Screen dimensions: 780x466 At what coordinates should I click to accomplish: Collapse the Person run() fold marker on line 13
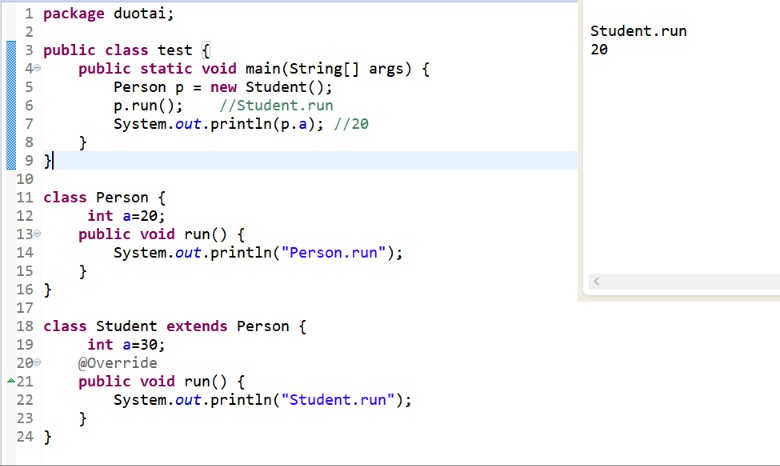(x=37, y=233)
